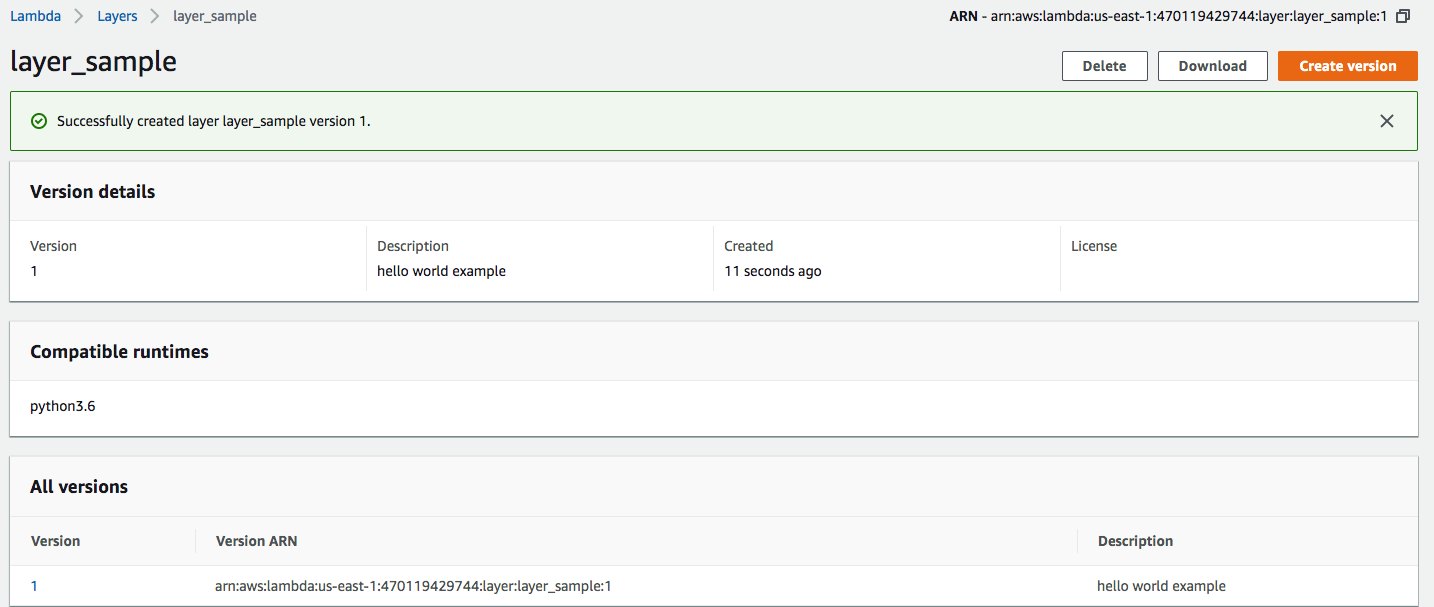Viewport: 1434px width, 607px height.
Task: Click the 'hello world example' table description
Action: [1161, 586]
